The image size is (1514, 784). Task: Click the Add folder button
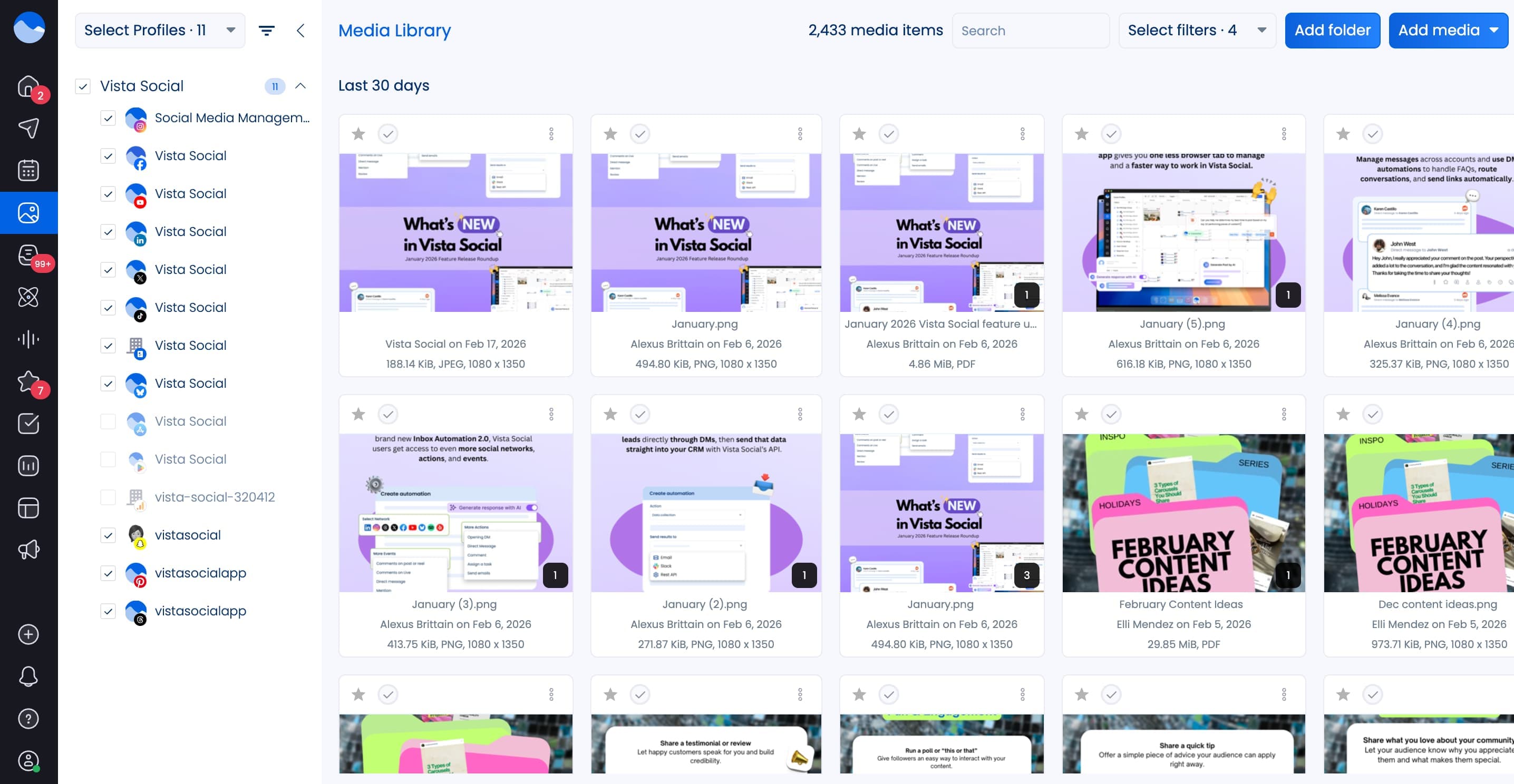pos(1332,30)
